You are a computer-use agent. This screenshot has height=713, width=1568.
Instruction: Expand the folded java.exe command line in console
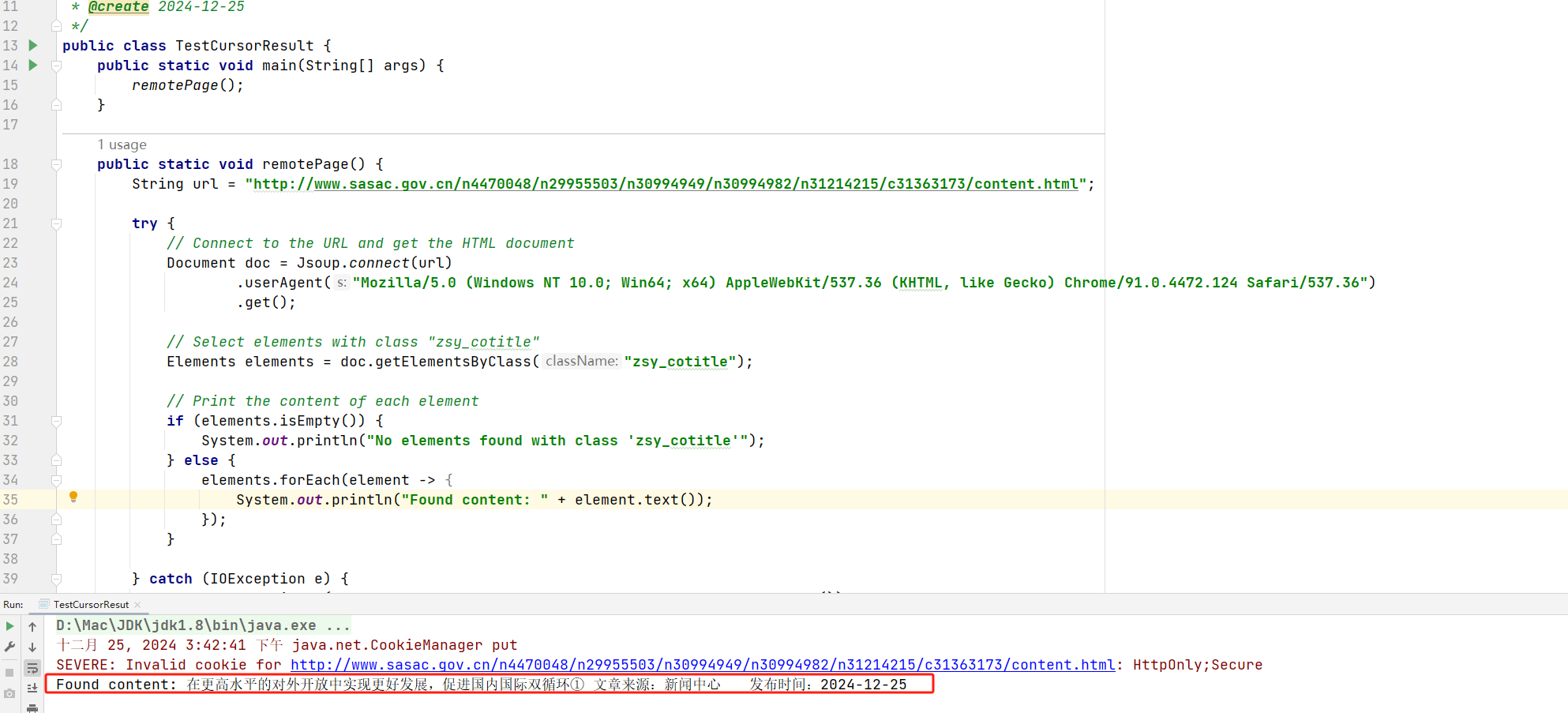point(338,625)
